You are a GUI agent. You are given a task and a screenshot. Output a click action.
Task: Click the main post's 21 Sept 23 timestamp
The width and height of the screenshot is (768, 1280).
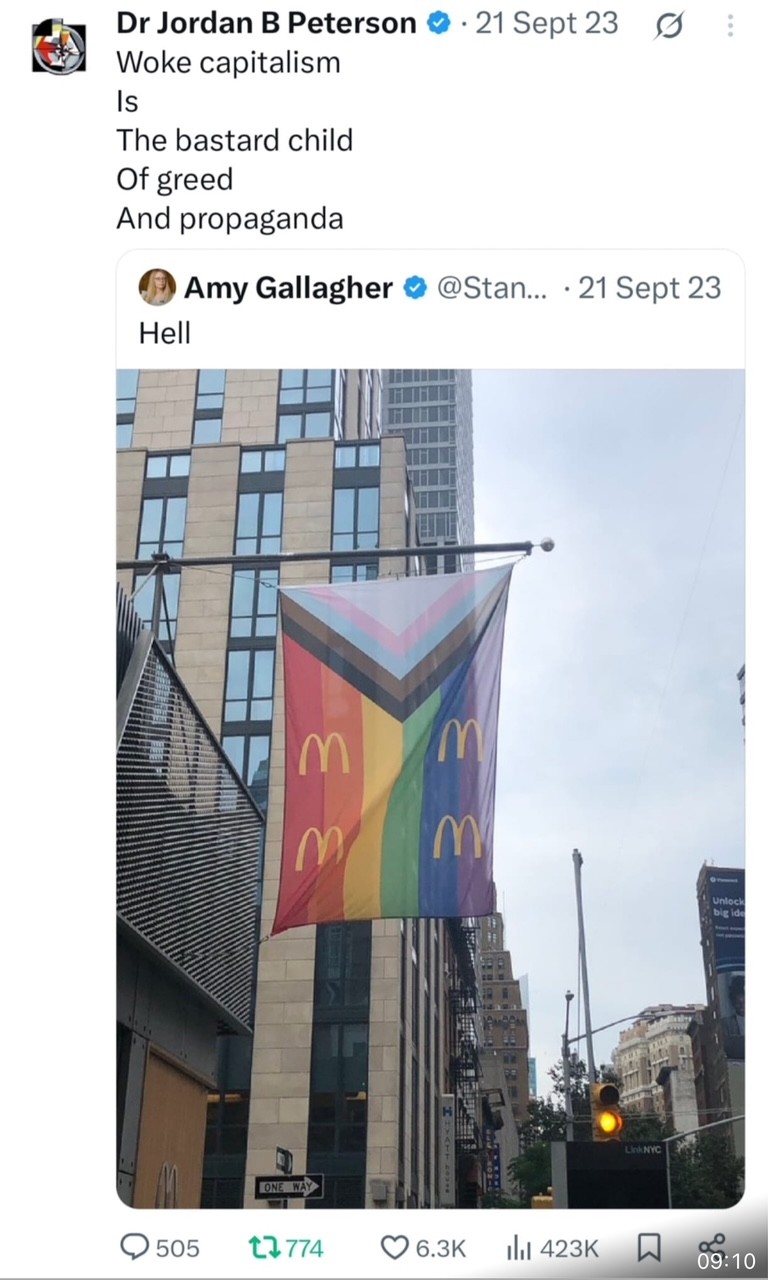coord(547,23)
